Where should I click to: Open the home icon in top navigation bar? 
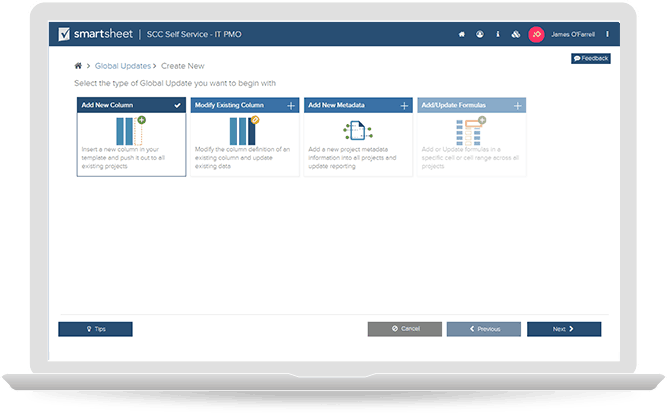click(x=461, y=34)
